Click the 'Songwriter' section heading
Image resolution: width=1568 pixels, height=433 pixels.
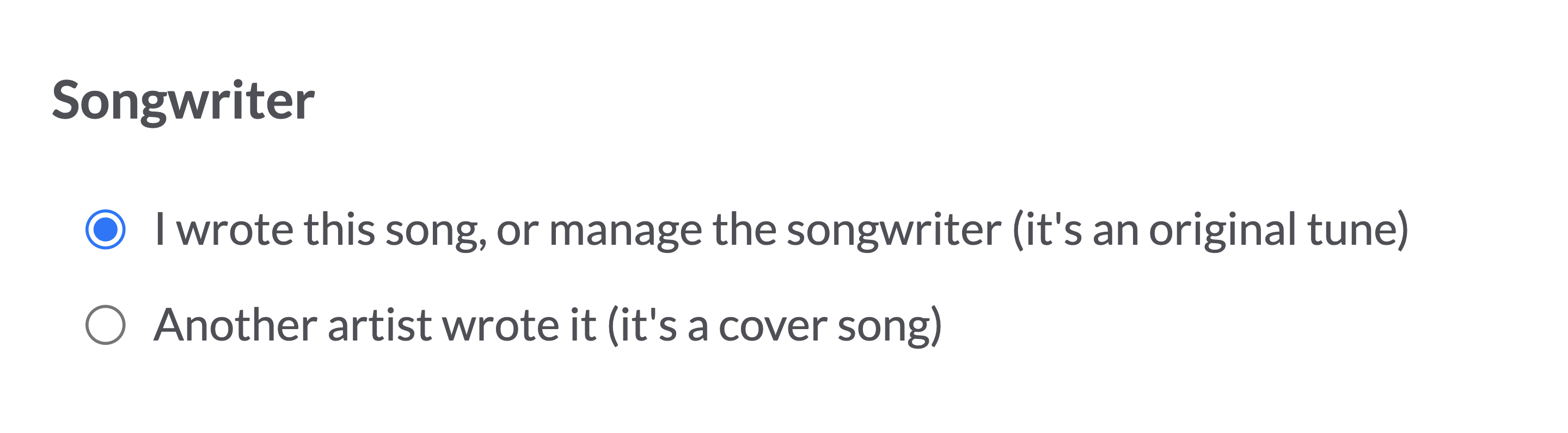(x=182, y=100)
